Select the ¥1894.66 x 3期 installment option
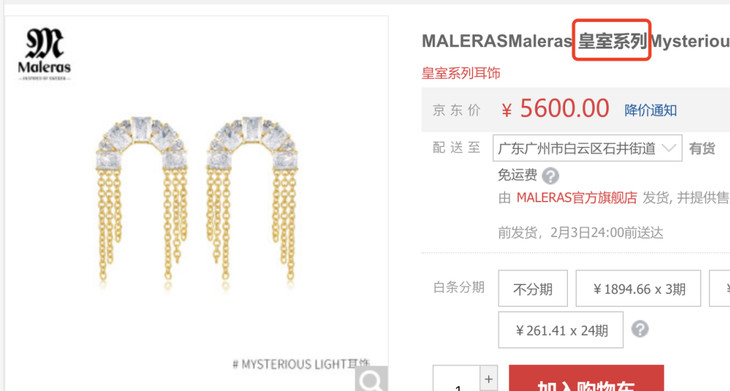Screen dimensions: 730x391 [x=638, y=289]
